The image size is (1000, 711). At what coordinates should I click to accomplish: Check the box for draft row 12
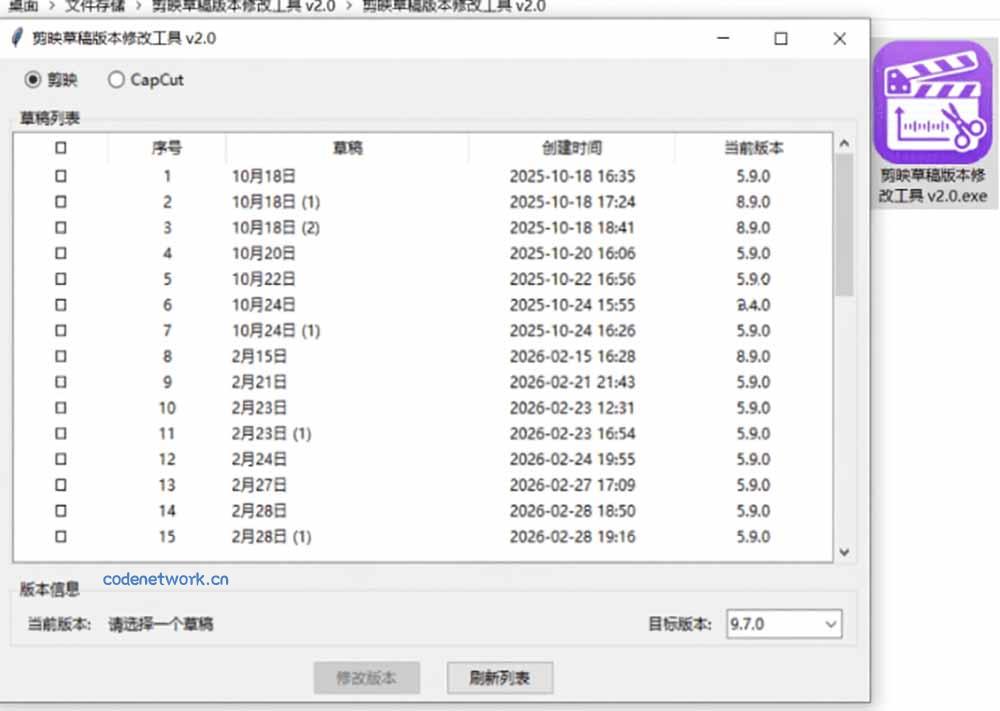click(61, 459)
